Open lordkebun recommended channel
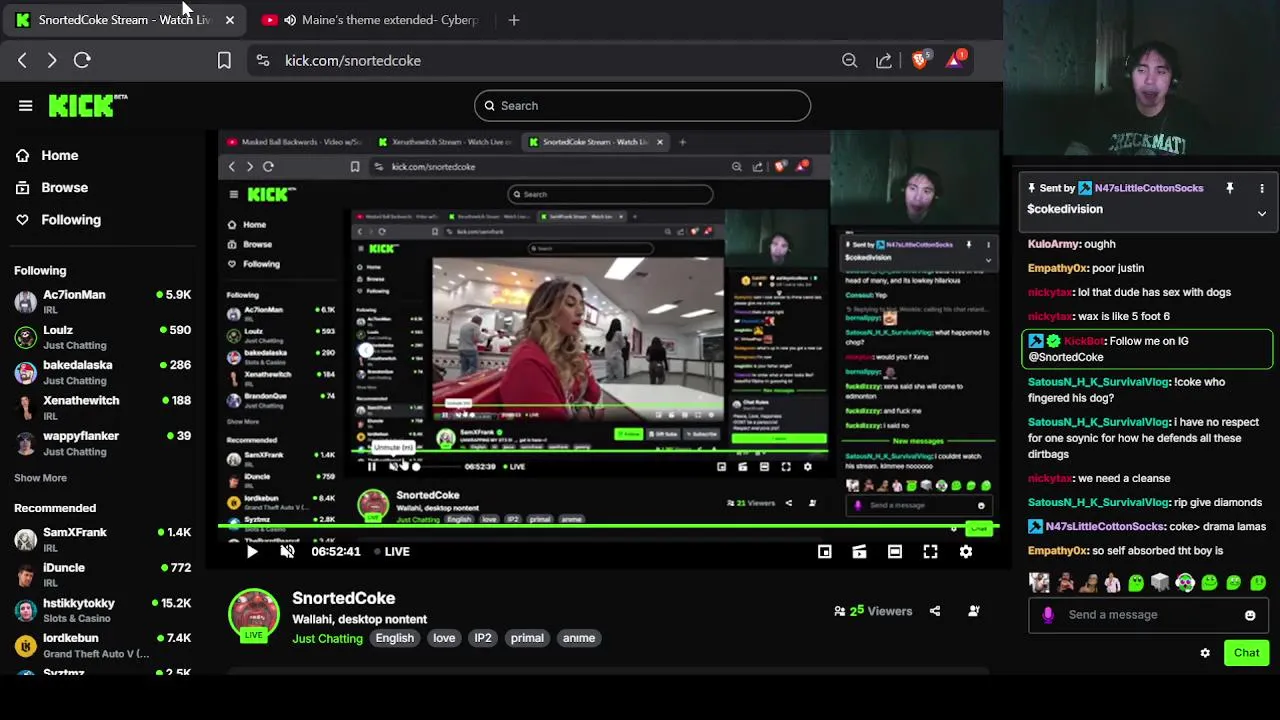 [x=102, y=646]
